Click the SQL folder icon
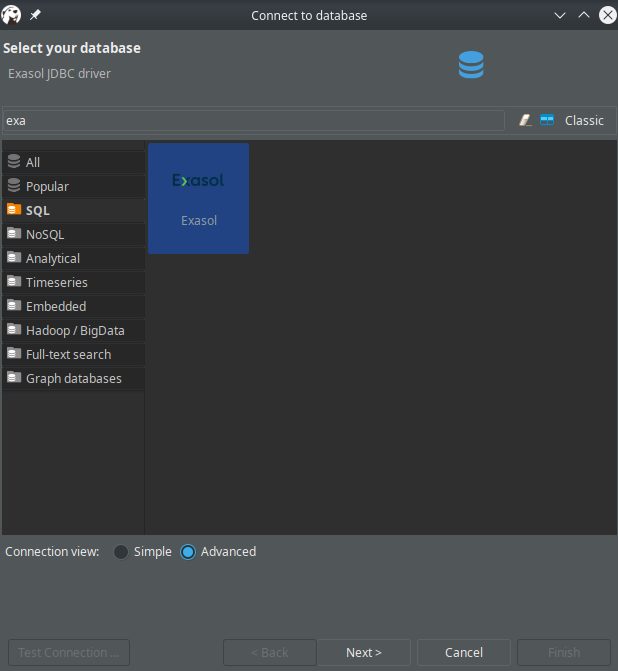The width and height of the screenshot is (618, 671). coord(14,209)
